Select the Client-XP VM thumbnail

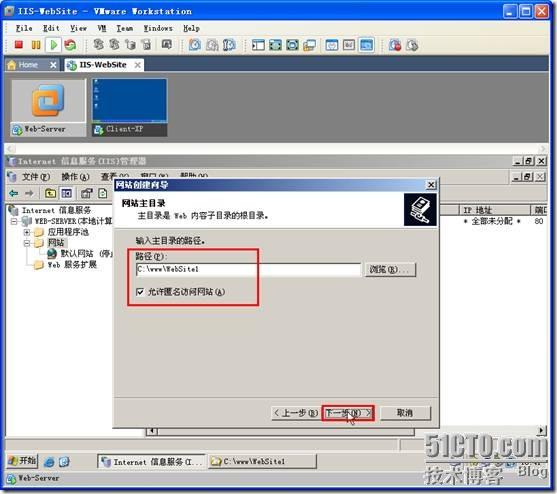130,108
